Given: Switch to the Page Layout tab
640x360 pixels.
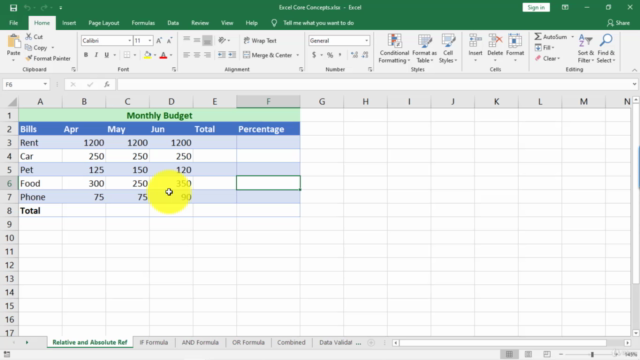Looking at the screenshot, I should click(104, 23).
